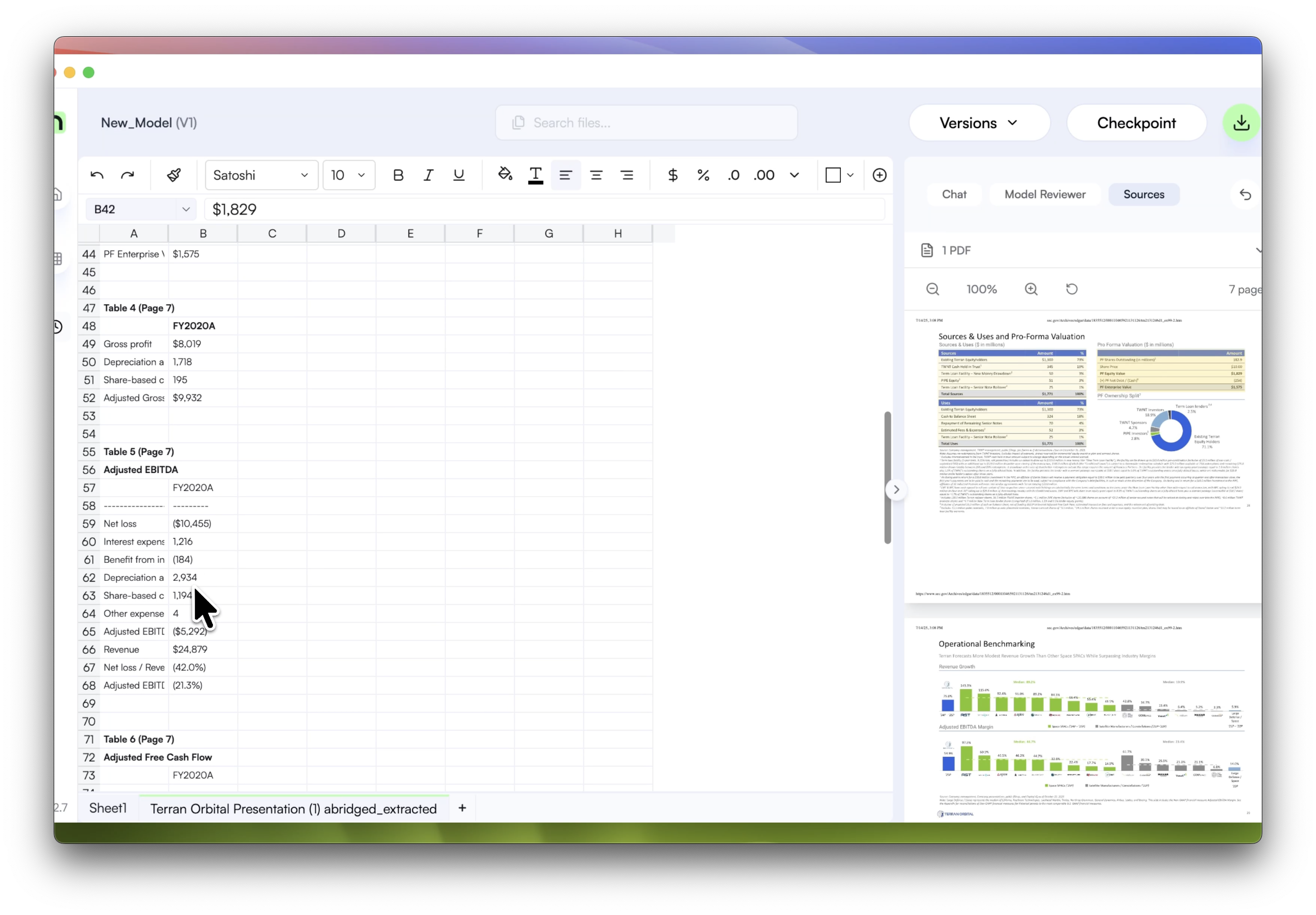Switch to the Model Reviewer tab
This screenshot has height=915, width=1316.
pos(1044,195)
